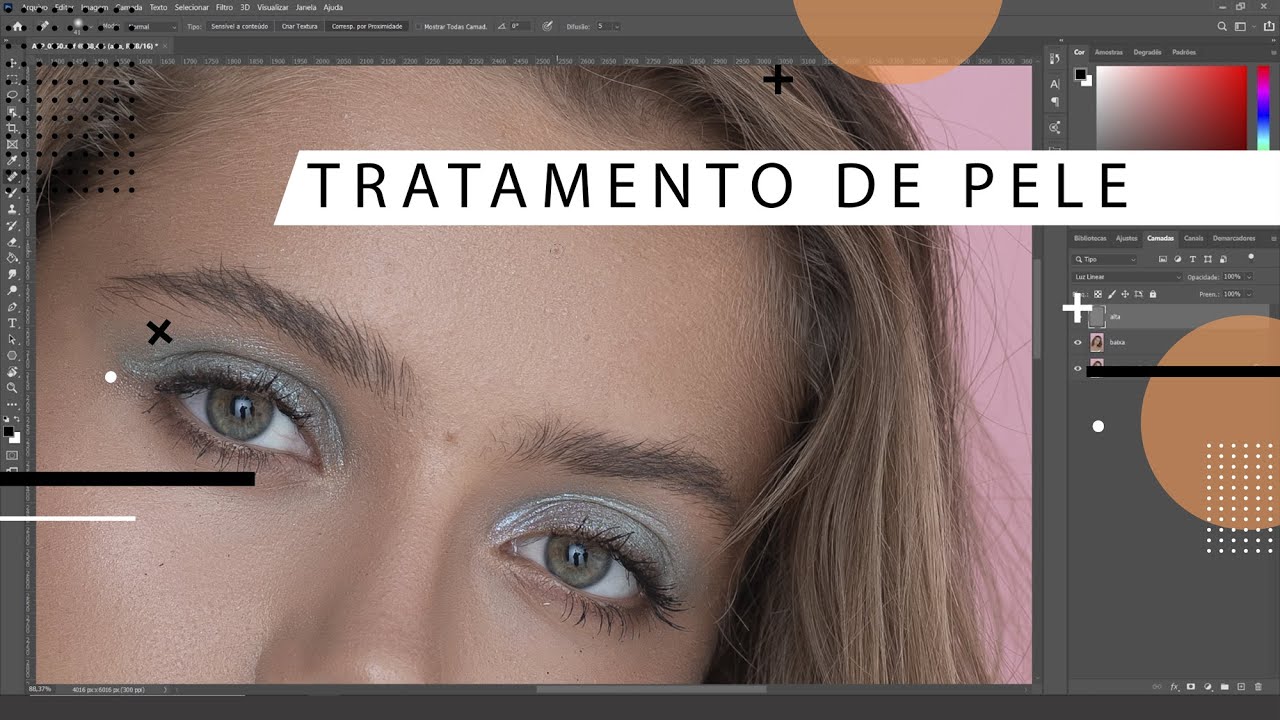The image size is (1280, 720).
Task: Select the Paint Bucket tool
Action: click(x=11, y=258)
